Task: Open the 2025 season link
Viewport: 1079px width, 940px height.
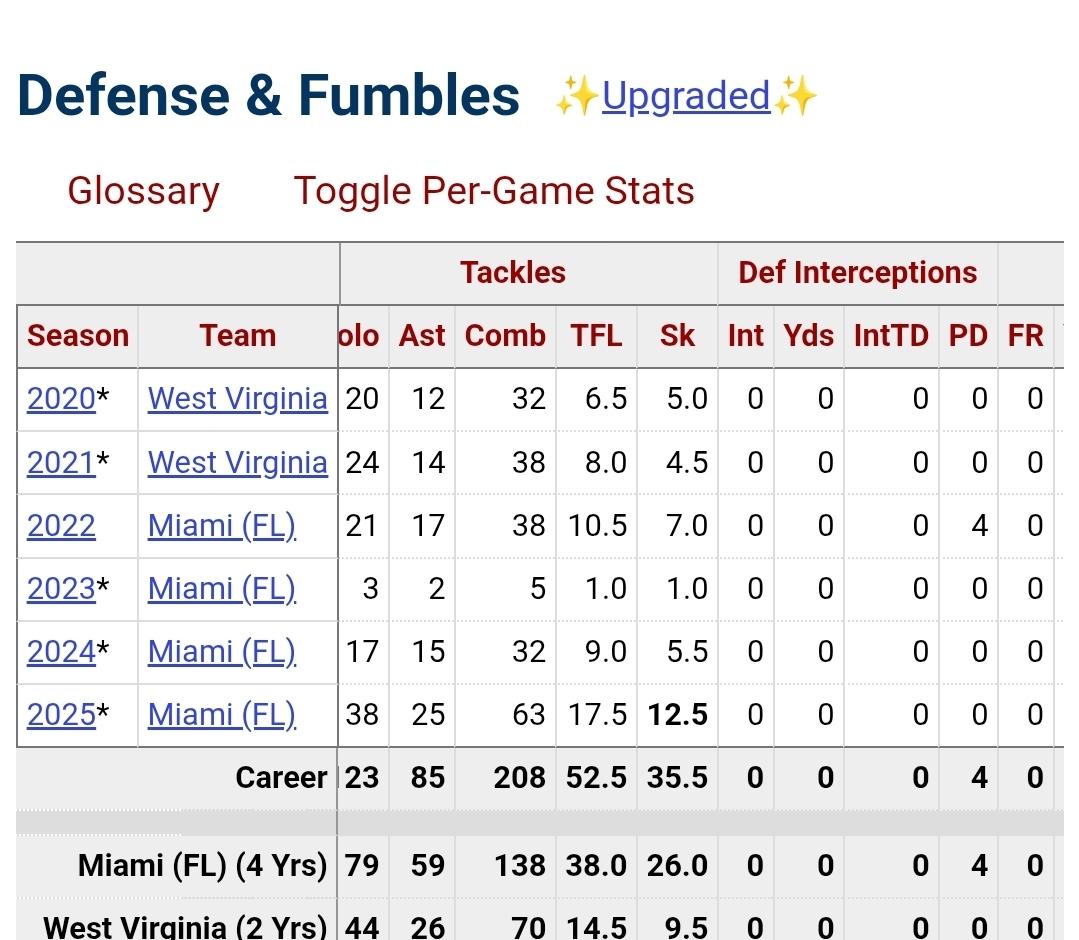Action: 61,714
